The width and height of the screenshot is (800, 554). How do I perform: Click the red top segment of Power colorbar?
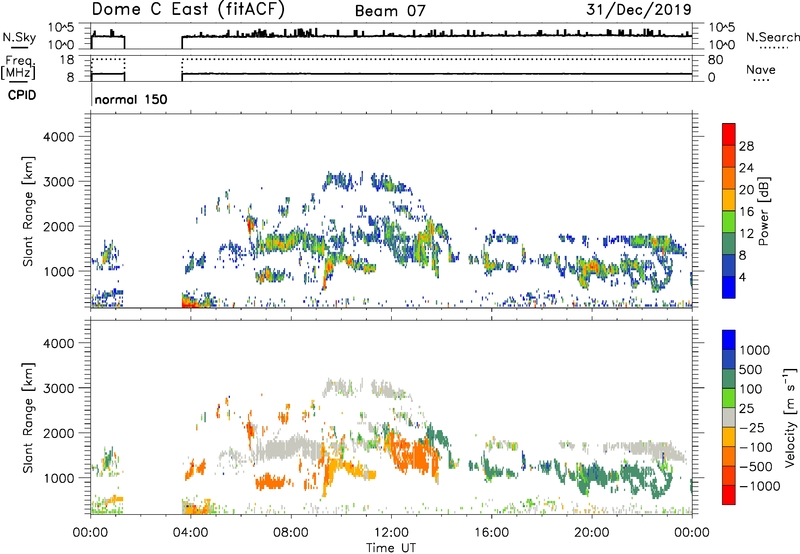pos(729,134)
